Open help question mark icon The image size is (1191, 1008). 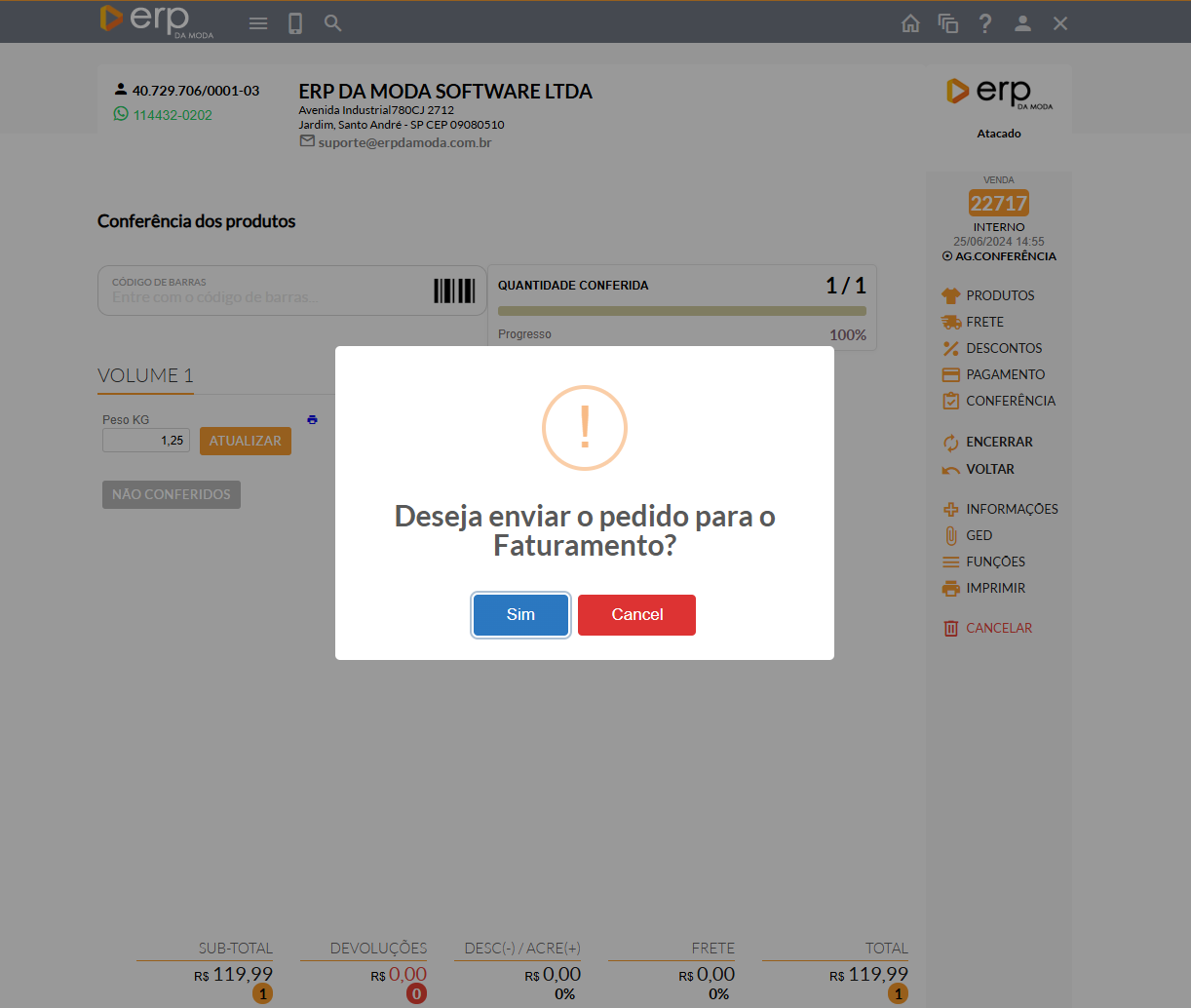(985, 23)
